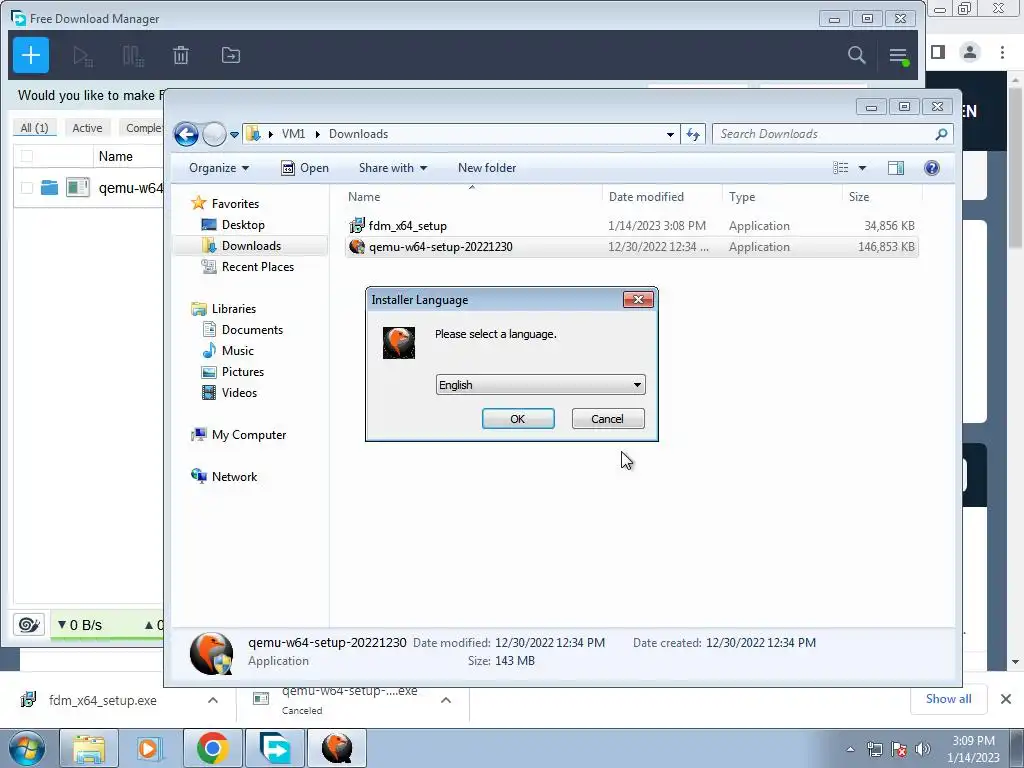Click the Chrome profile avatar icon
1024x768 pixels.
(970, 52)
